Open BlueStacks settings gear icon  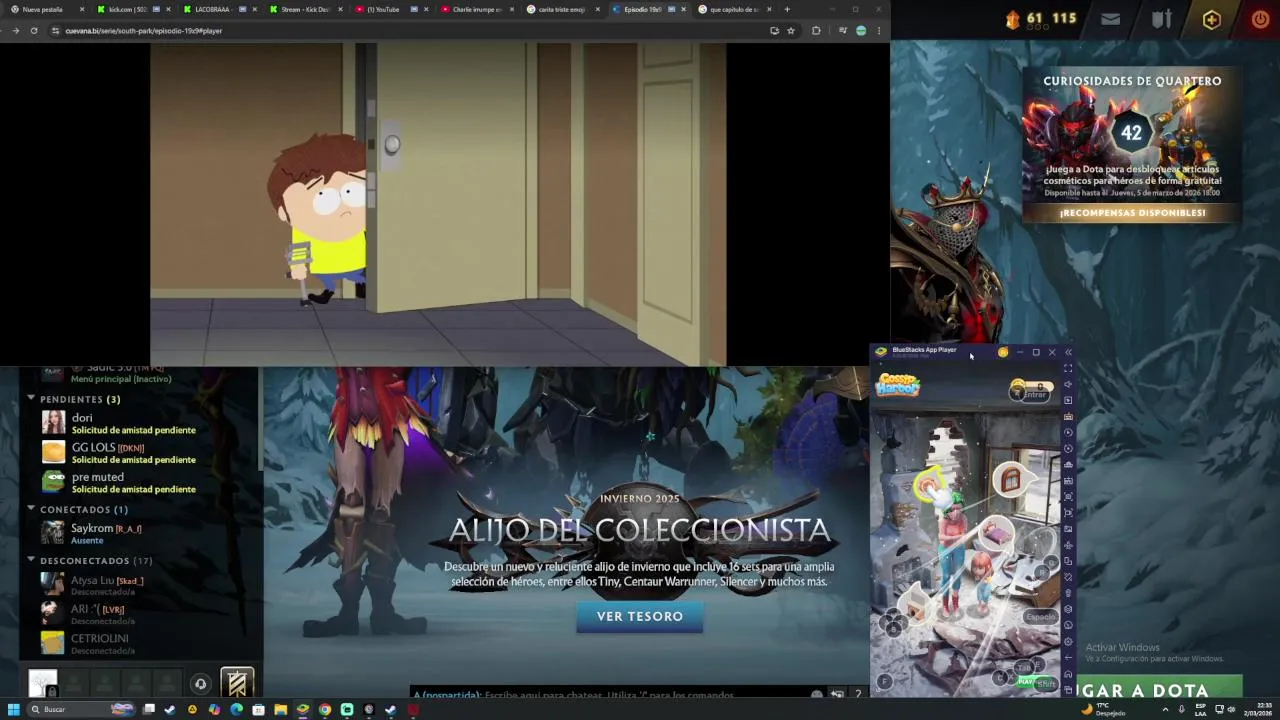pyautogui.click(x=1068, y=642)
